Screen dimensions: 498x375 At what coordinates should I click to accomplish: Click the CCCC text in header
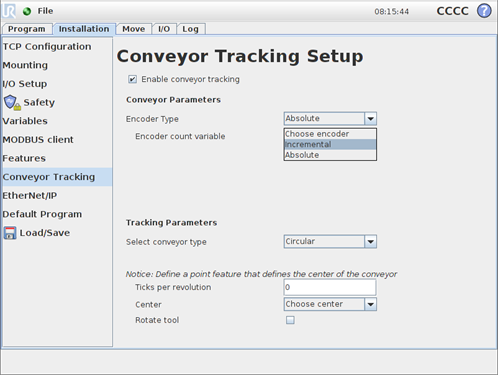coord(452,11)
